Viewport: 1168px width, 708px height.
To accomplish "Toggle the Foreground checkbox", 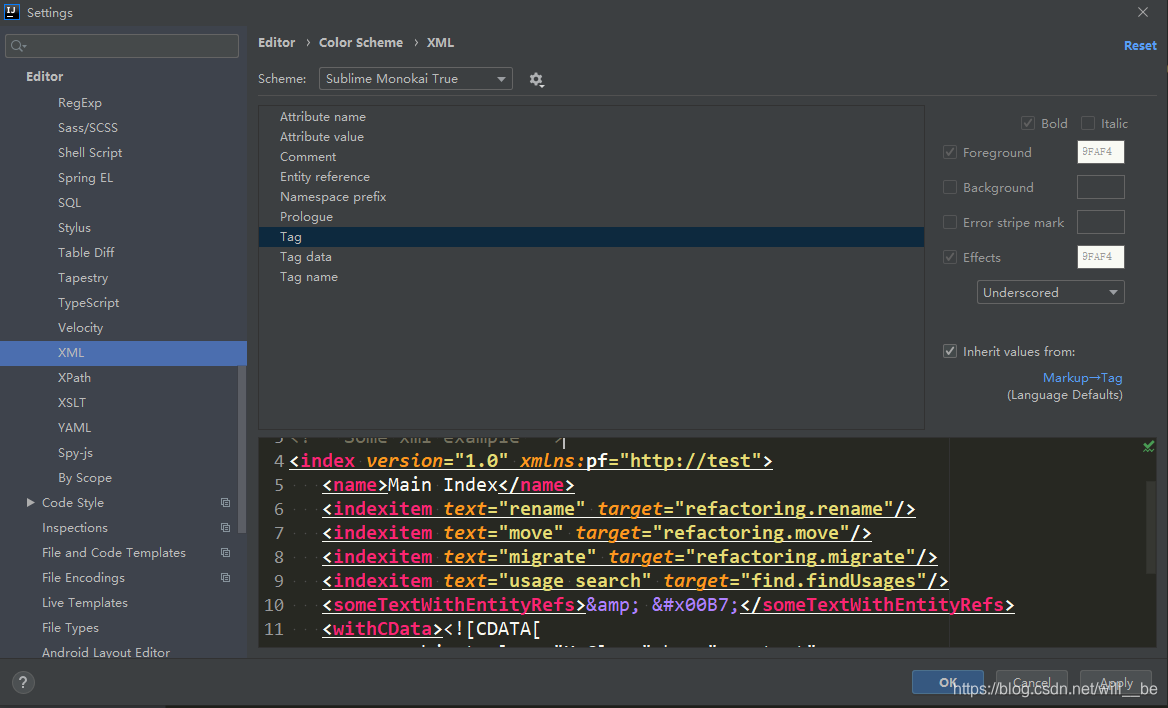I will point(950,152).
